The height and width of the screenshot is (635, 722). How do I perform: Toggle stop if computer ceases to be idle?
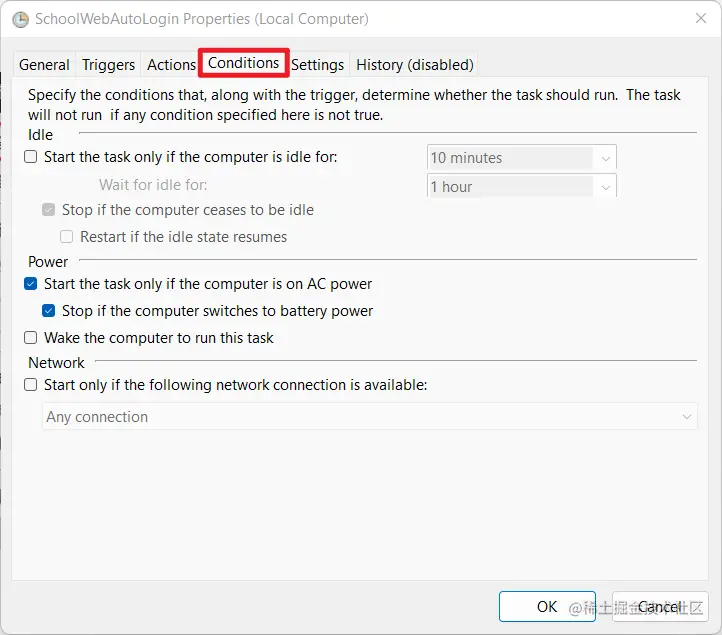point(48,210)
